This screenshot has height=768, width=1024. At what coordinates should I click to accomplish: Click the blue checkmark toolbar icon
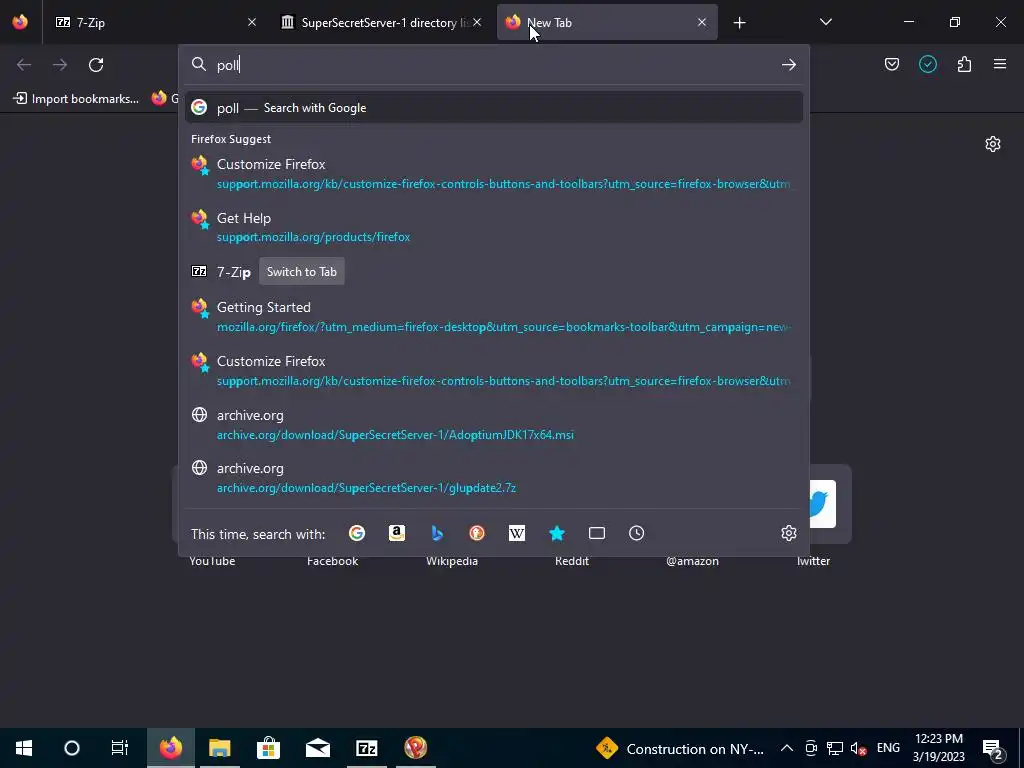click(x=928, y=64)
